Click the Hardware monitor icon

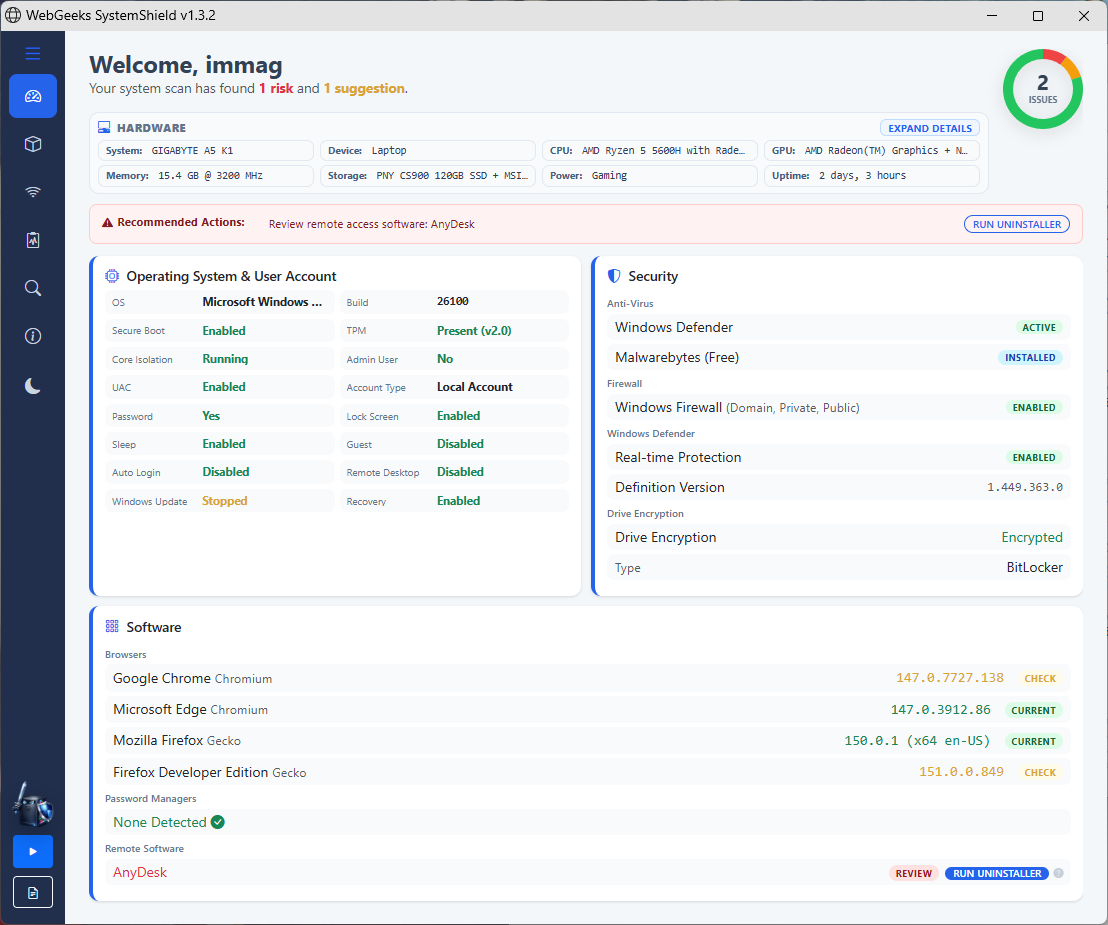(x=104, y=128)
